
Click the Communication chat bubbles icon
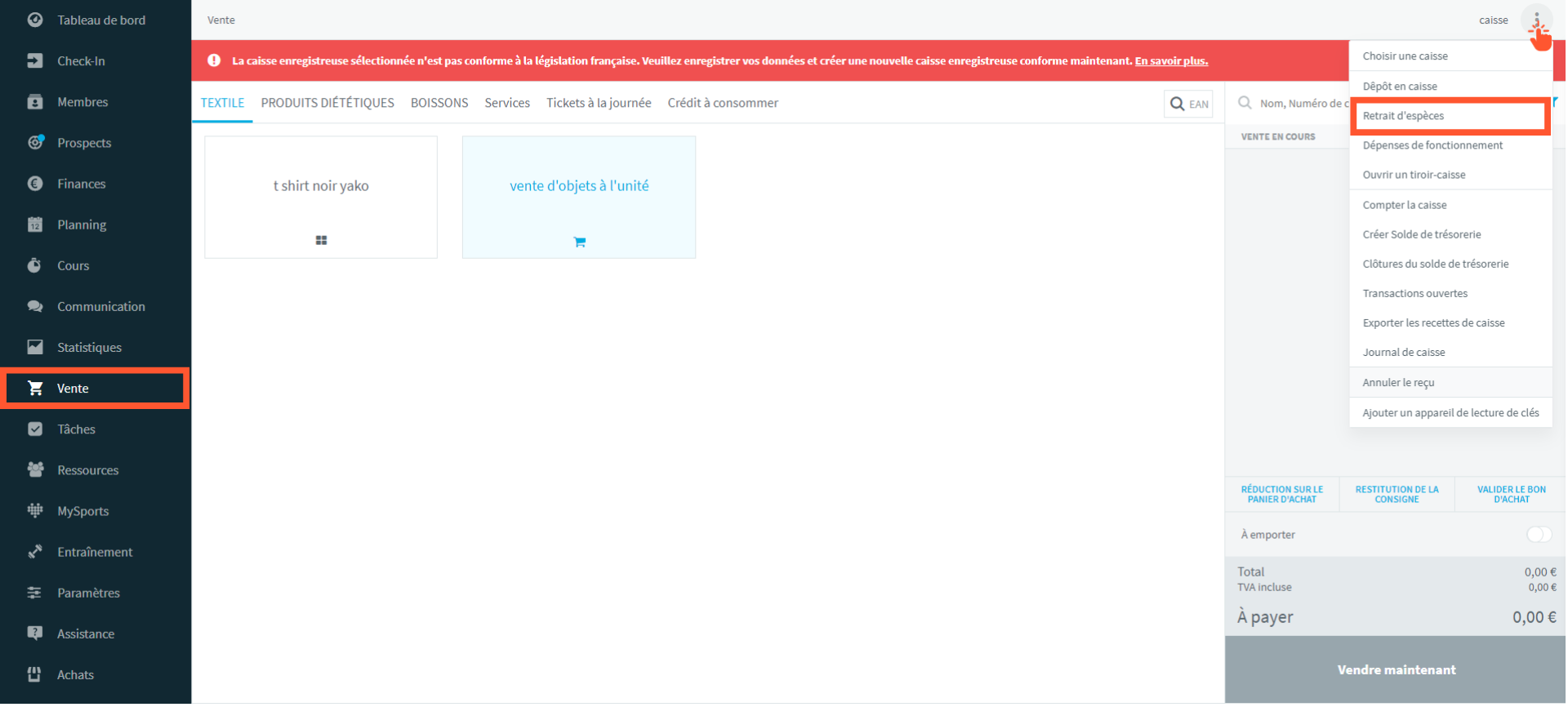coord(35,306)
